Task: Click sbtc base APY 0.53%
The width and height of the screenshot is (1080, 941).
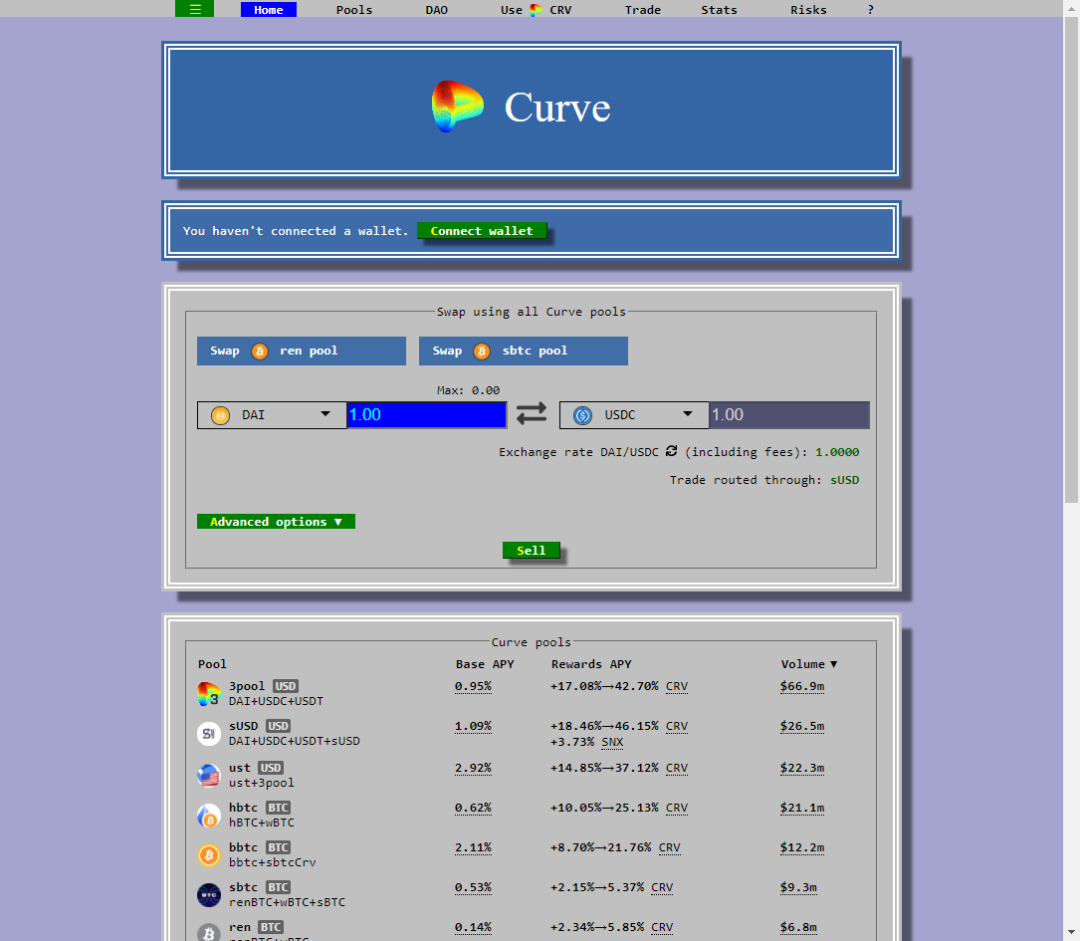Action: (x=473, y=887)
